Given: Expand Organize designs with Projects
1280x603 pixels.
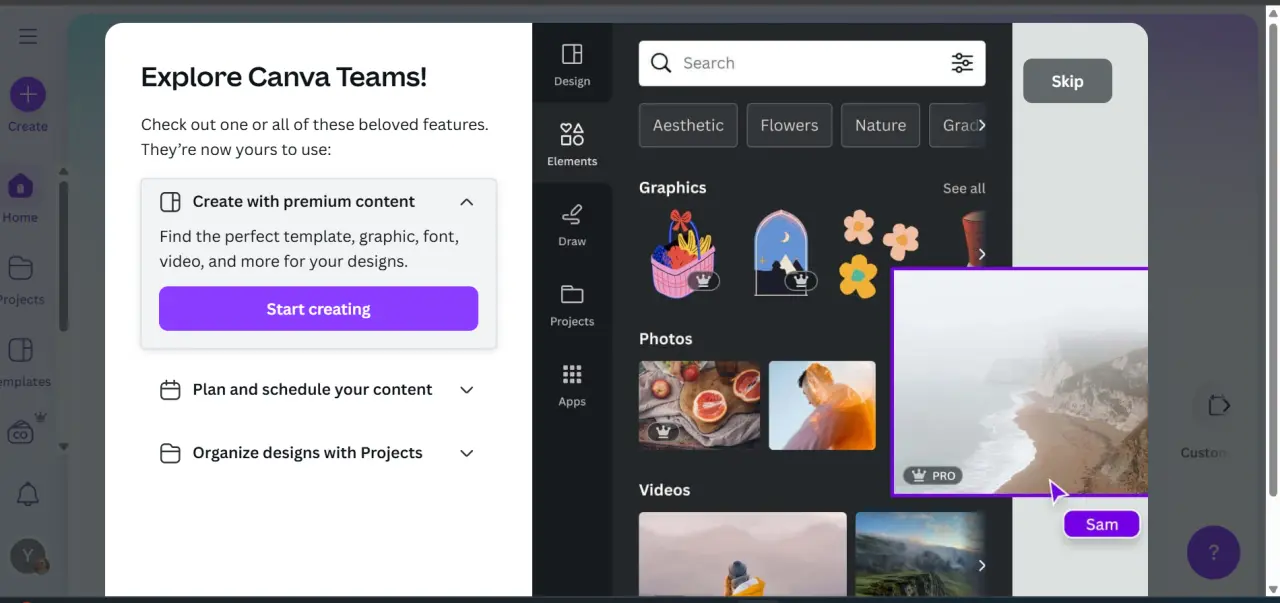Looking at the screenshot, I should click(x=466, y=453).
